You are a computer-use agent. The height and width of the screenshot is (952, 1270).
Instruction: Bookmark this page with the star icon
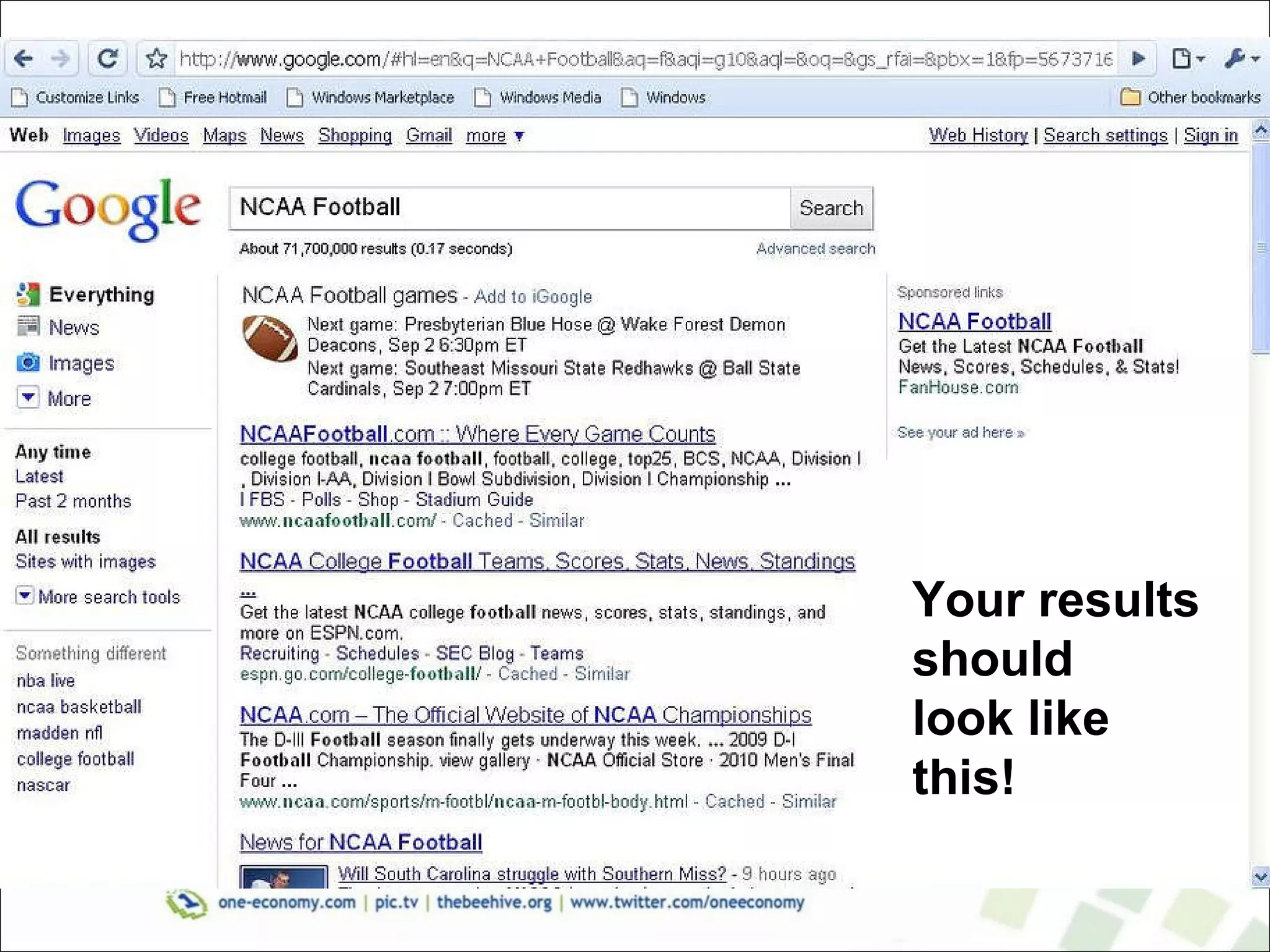coord(156,59)
